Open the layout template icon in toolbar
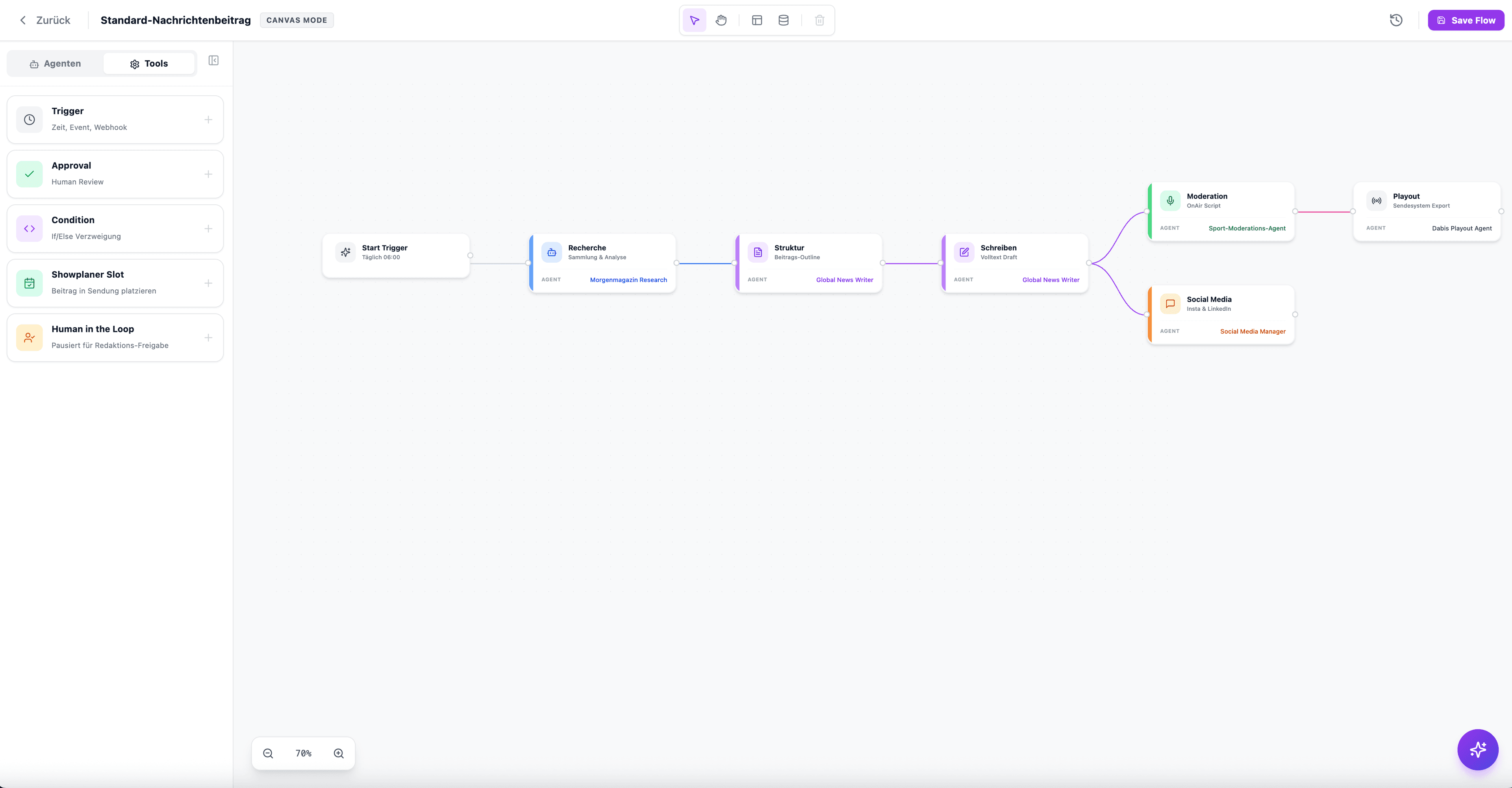1512x788 pixels. point(756,20)
